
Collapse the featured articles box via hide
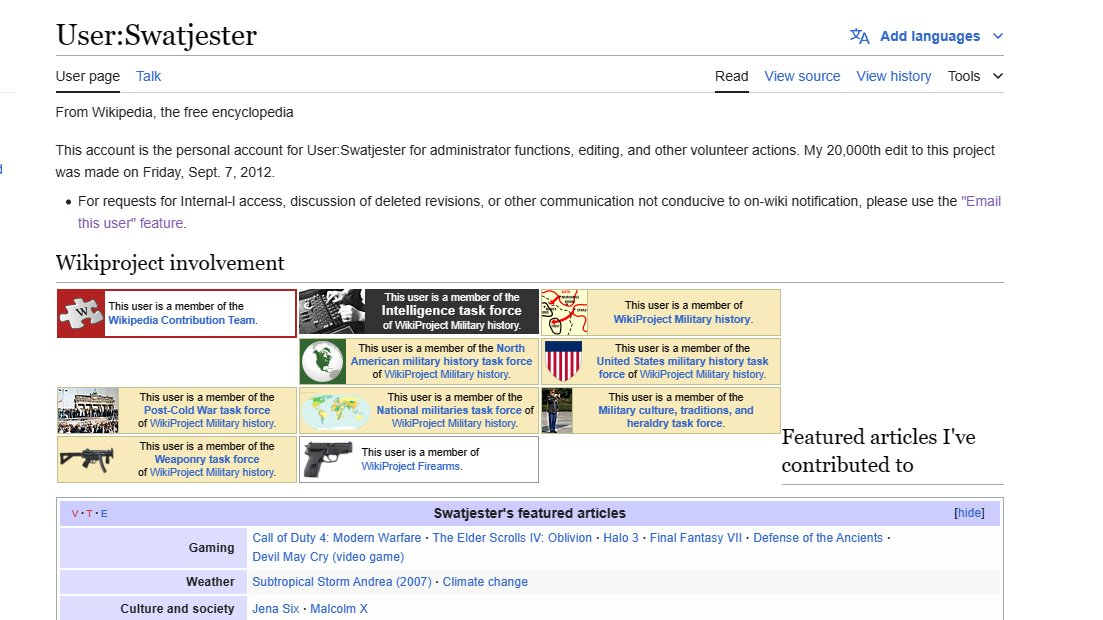(x=969, y=513)
